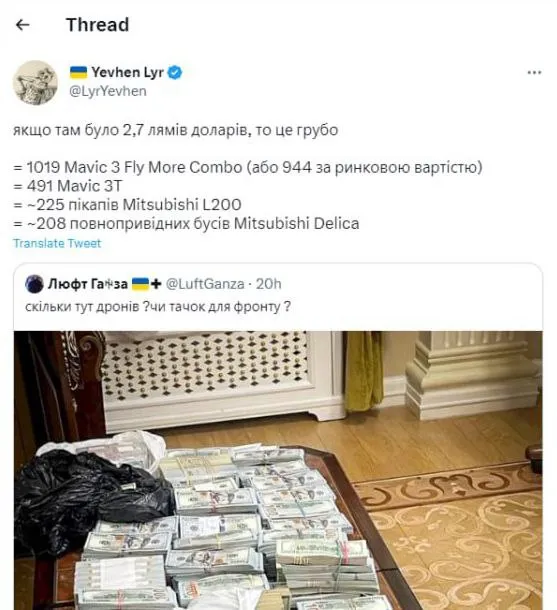Click the Yevhen Lyr display name

point(128,72)
